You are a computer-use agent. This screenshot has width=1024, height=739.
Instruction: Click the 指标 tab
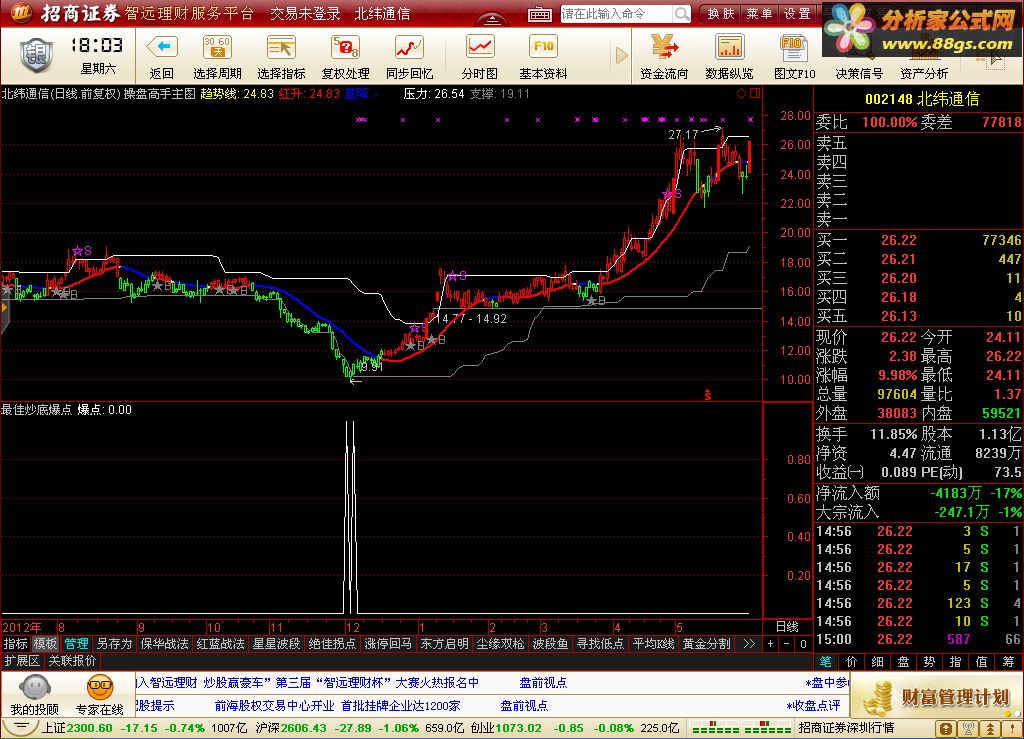pyautogui.click(x=16, y=644)
